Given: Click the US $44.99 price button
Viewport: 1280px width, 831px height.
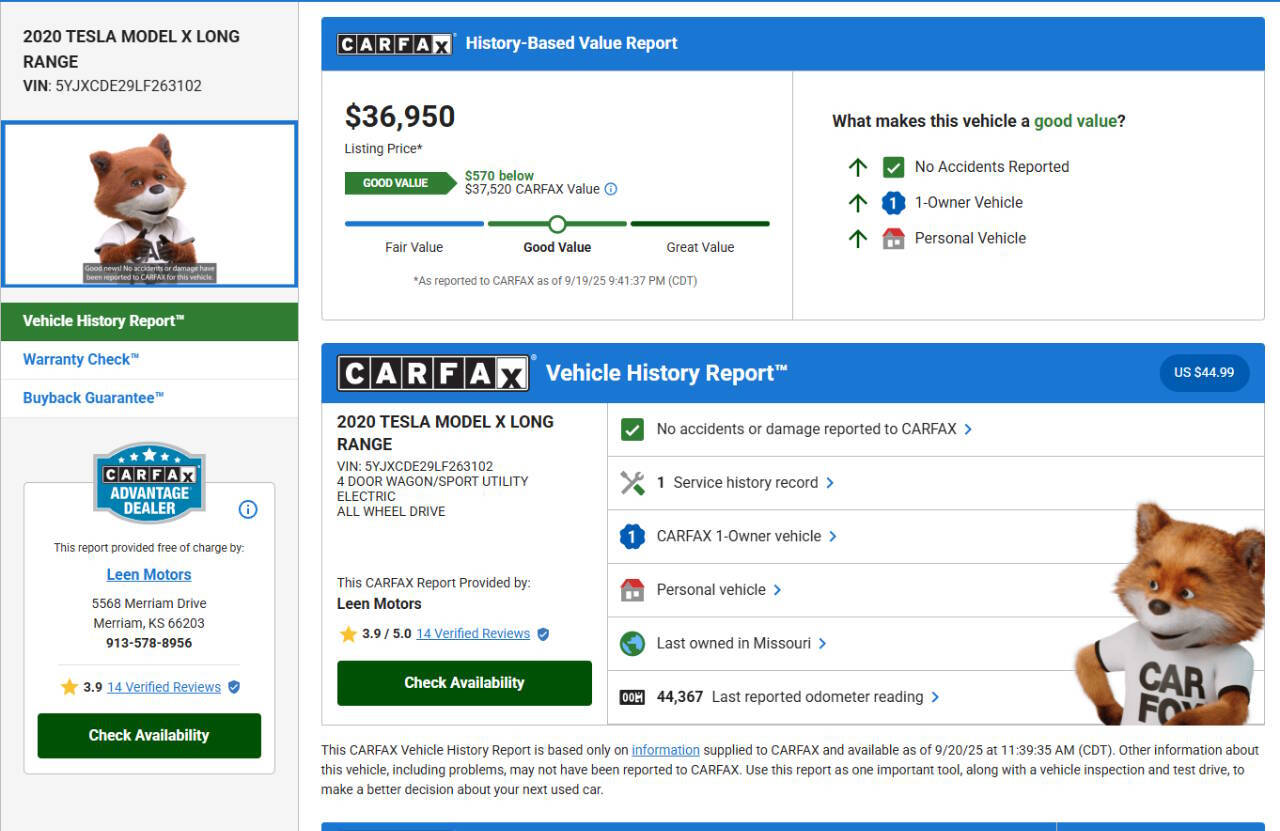Looking at the screenshot, I should coord(1204,373).
